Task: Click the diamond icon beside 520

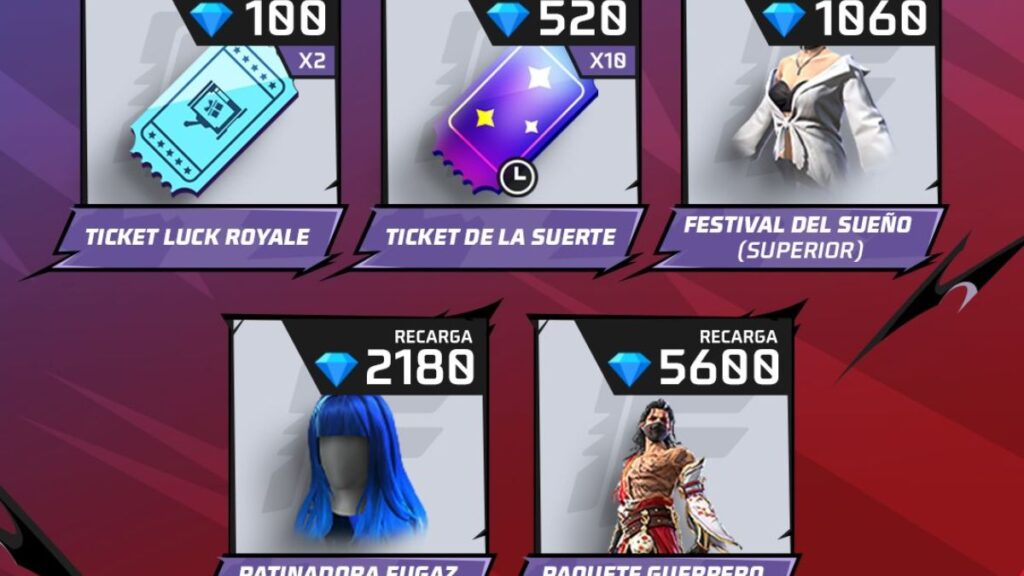Action: point(507,20)
